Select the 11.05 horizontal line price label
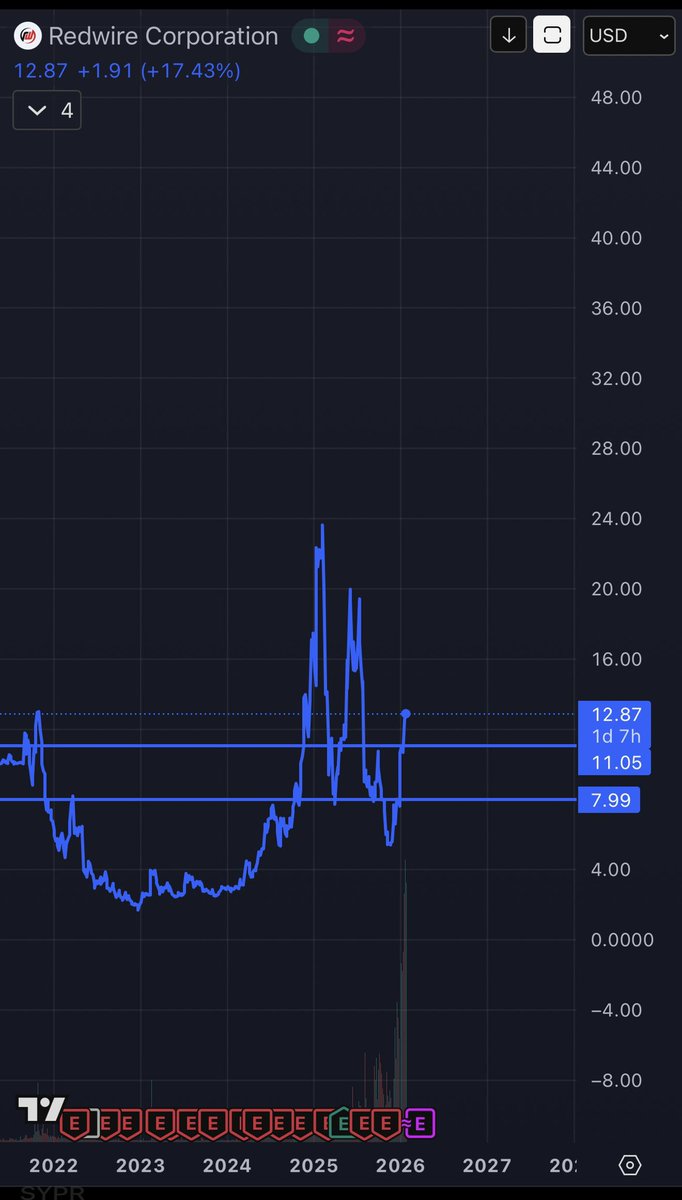Screen dimensions: 682x1200 pos(615,763)
